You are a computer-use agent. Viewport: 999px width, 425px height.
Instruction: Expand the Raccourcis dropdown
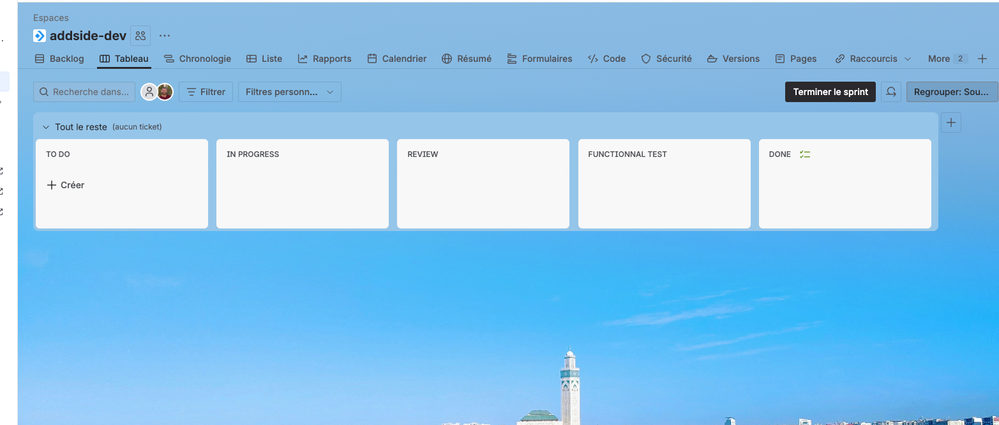[x=873, y=59]
